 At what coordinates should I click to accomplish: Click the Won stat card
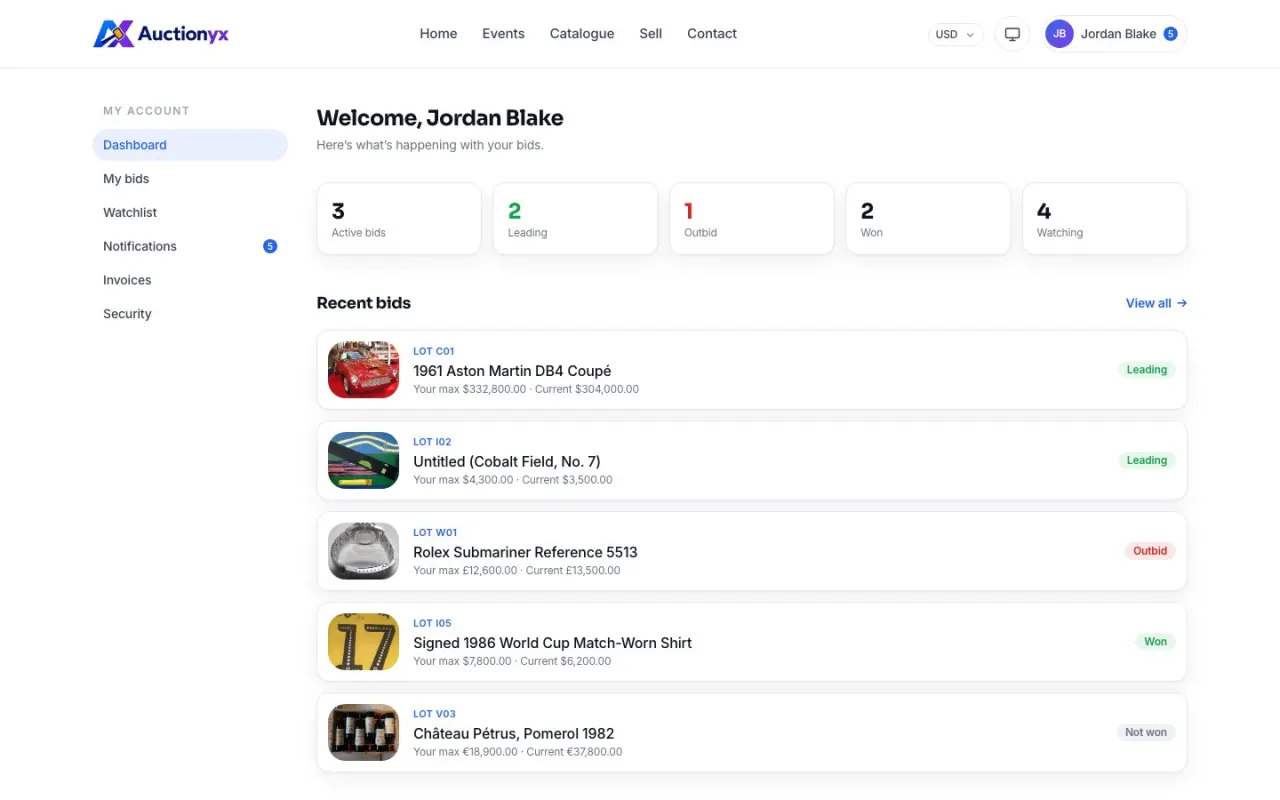tap(928, 219)
